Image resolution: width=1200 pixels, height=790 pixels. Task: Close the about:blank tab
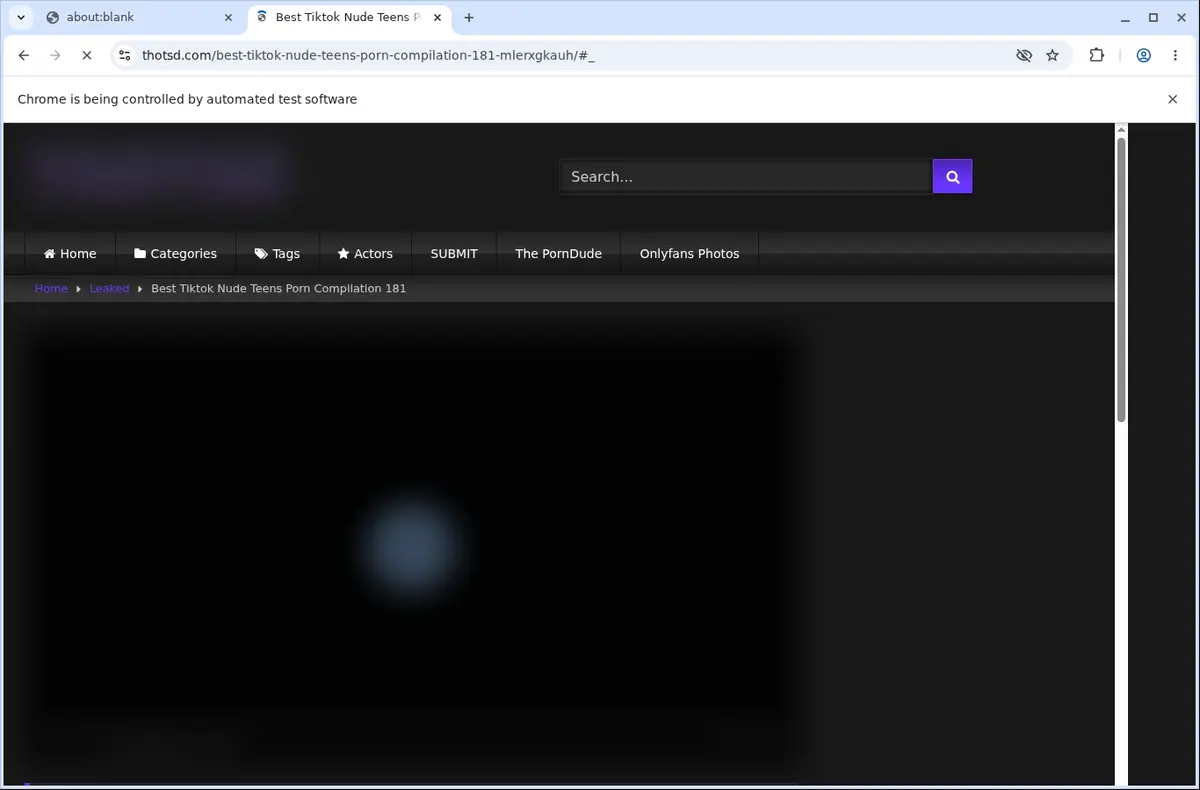pos(228,17)
